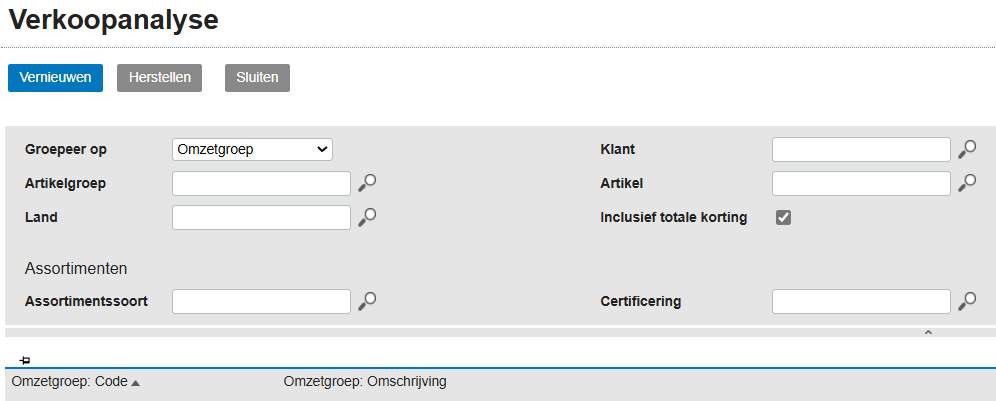Click the Sluiten button
Viewport: 996px width, 401px height.
257,77
